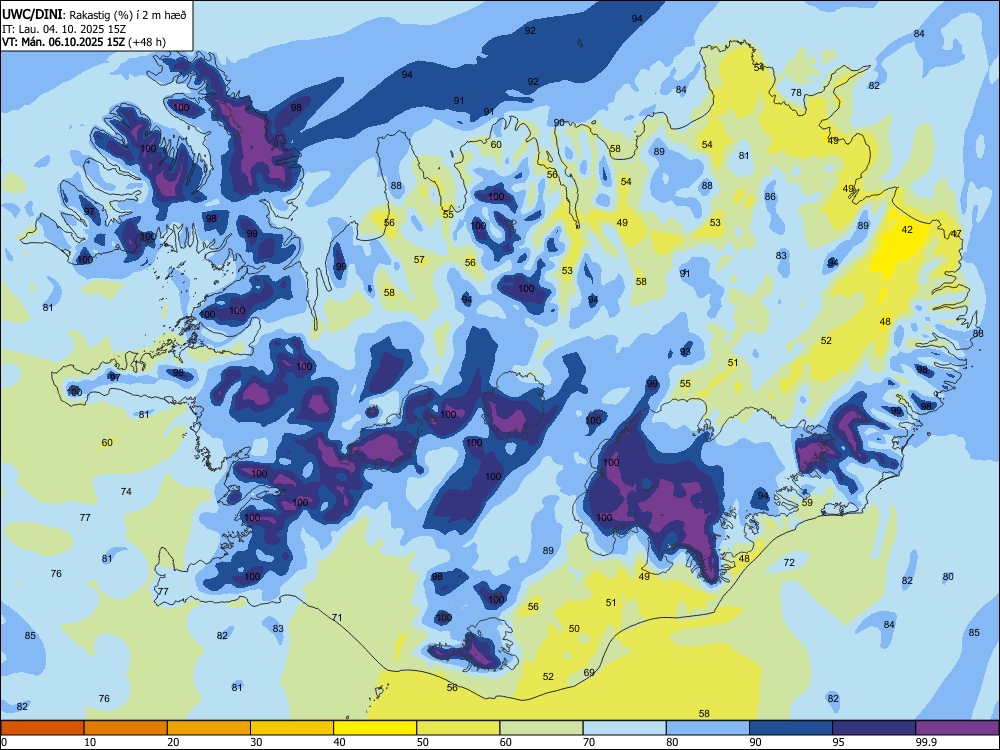Click the light green 60–70 legend swatch

pos(541,728)
